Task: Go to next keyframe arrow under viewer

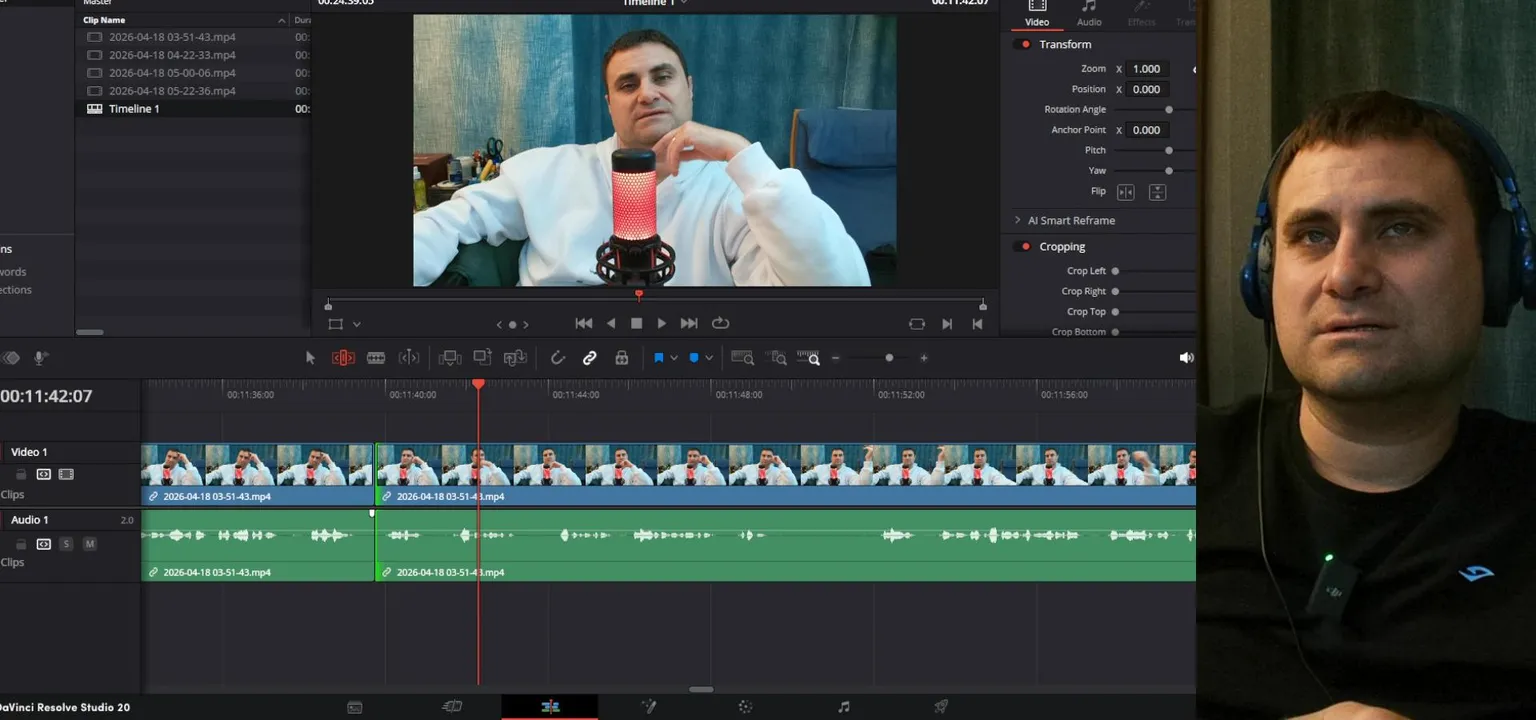Action: pos(526,324)
